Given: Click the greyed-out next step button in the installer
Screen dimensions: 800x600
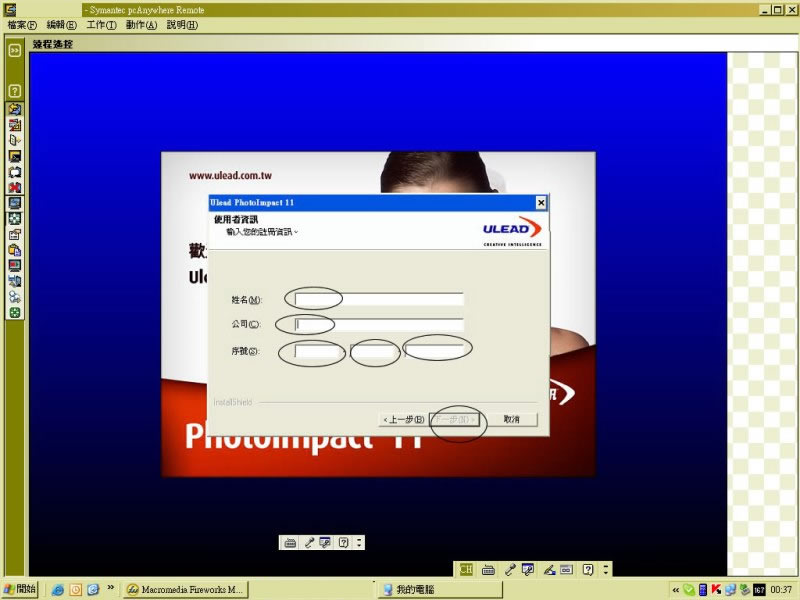Looking at the screenshot, I should click(455, 419).
